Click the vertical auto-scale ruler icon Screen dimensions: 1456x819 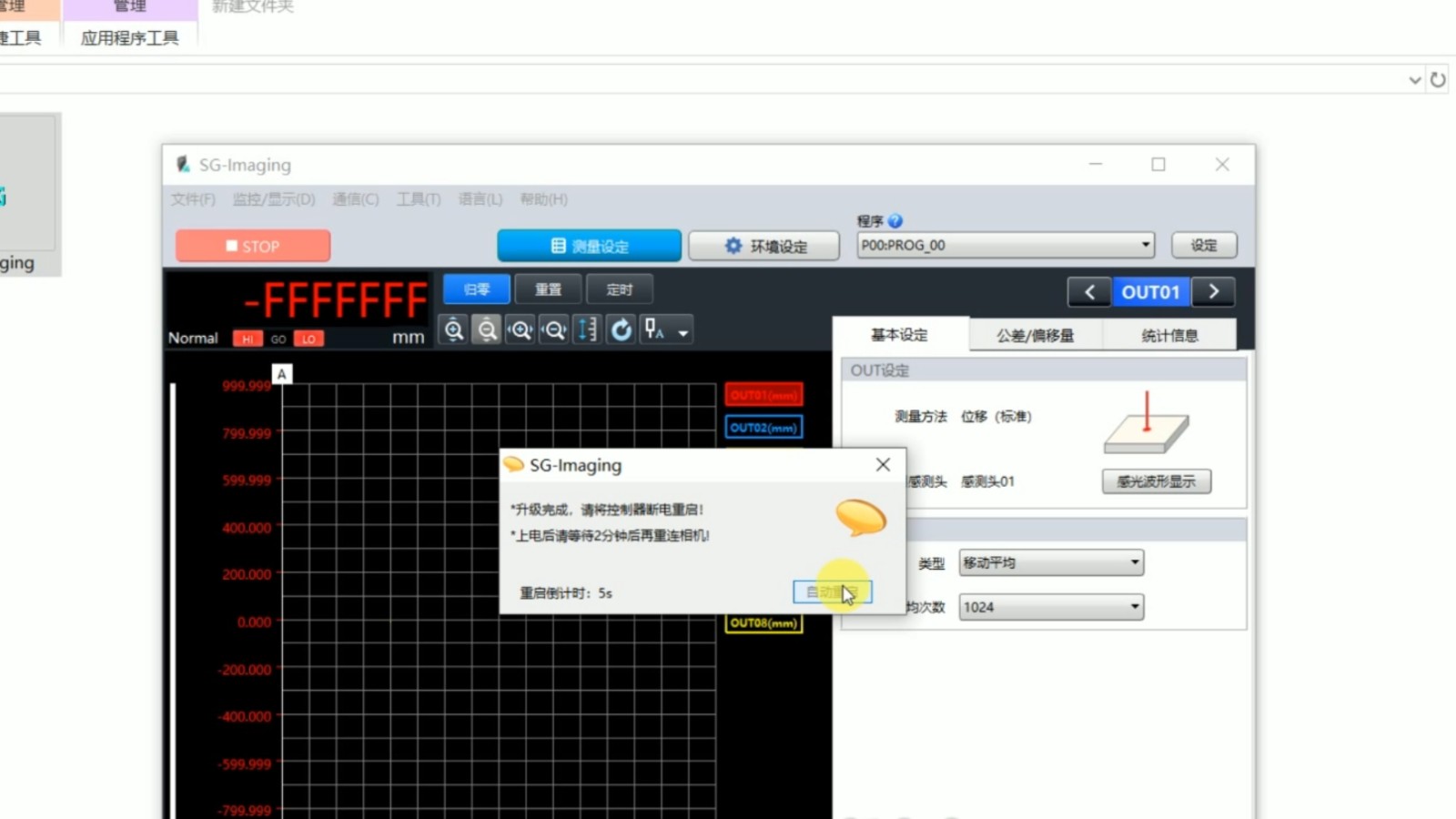pos(588,329)
